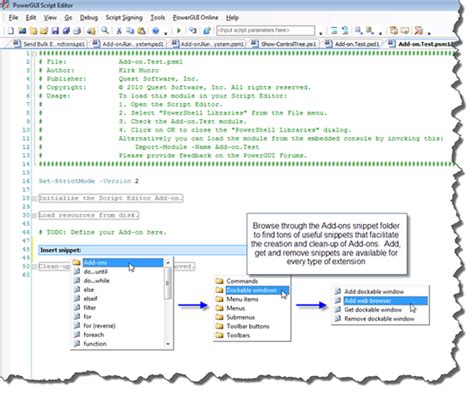Image resolution: width=474 pixels, height=394 pixels.
Task: Select the Add-on.Test.psm1 tab
Action: 421,44
